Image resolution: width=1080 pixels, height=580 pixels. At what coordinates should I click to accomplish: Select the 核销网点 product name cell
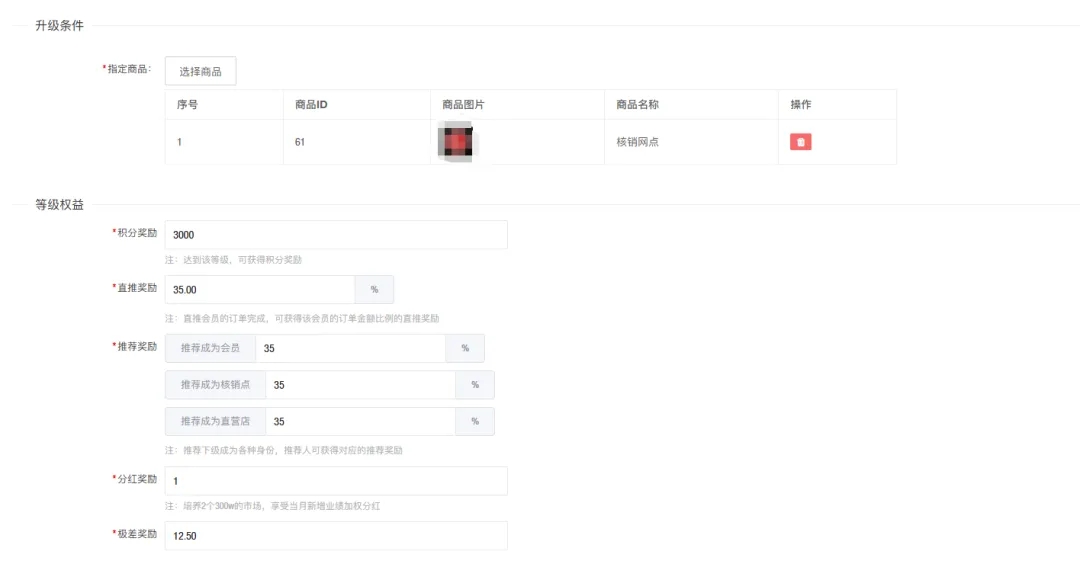[x=637, y=142]
